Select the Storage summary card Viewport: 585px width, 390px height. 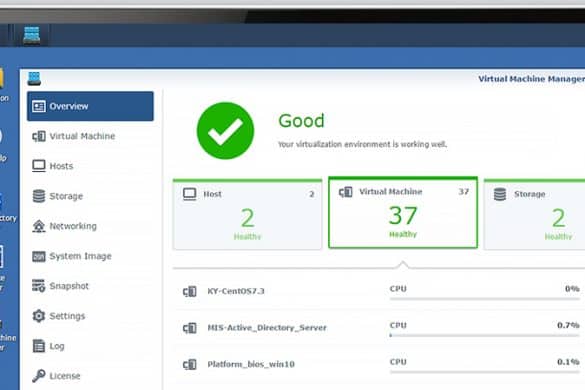coord(534,215)
